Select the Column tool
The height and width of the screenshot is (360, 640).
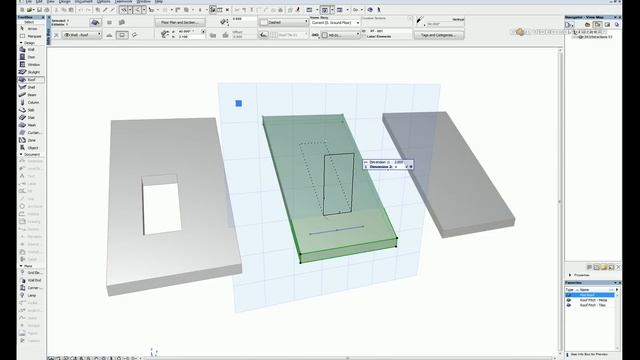31,102
